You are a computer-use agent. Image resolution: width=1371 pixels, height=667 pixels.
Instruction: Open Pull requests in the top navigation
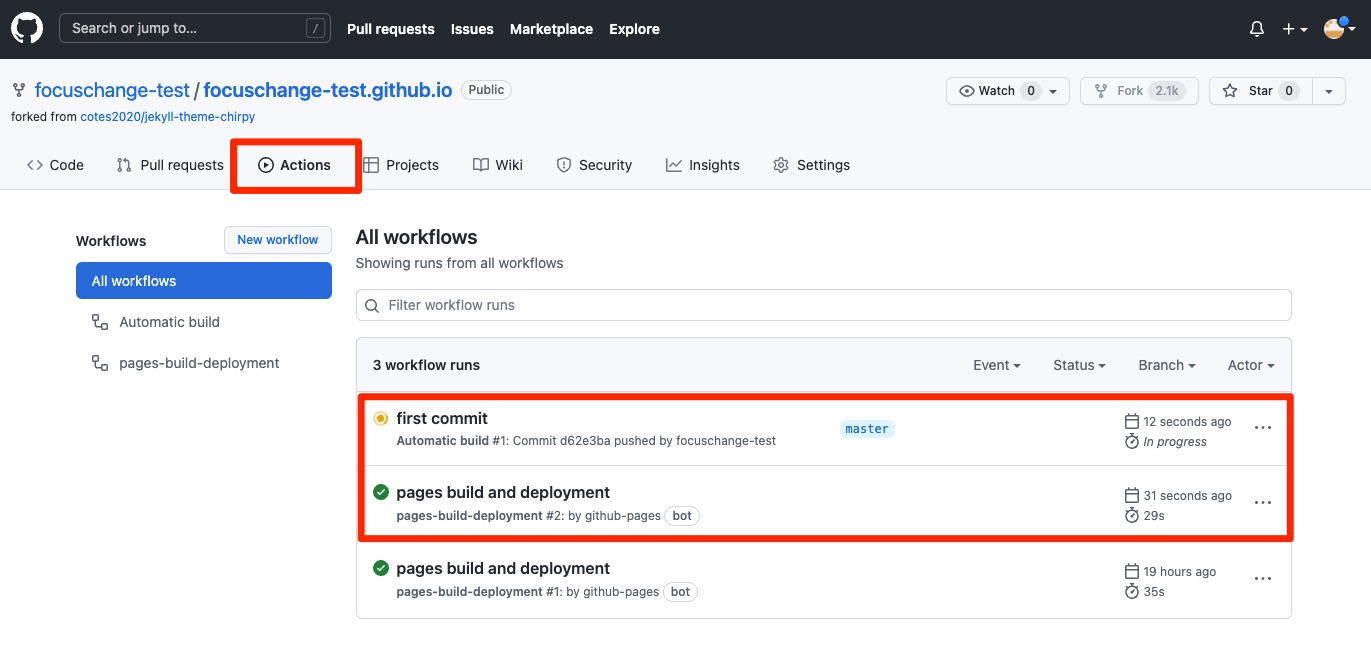391,29
